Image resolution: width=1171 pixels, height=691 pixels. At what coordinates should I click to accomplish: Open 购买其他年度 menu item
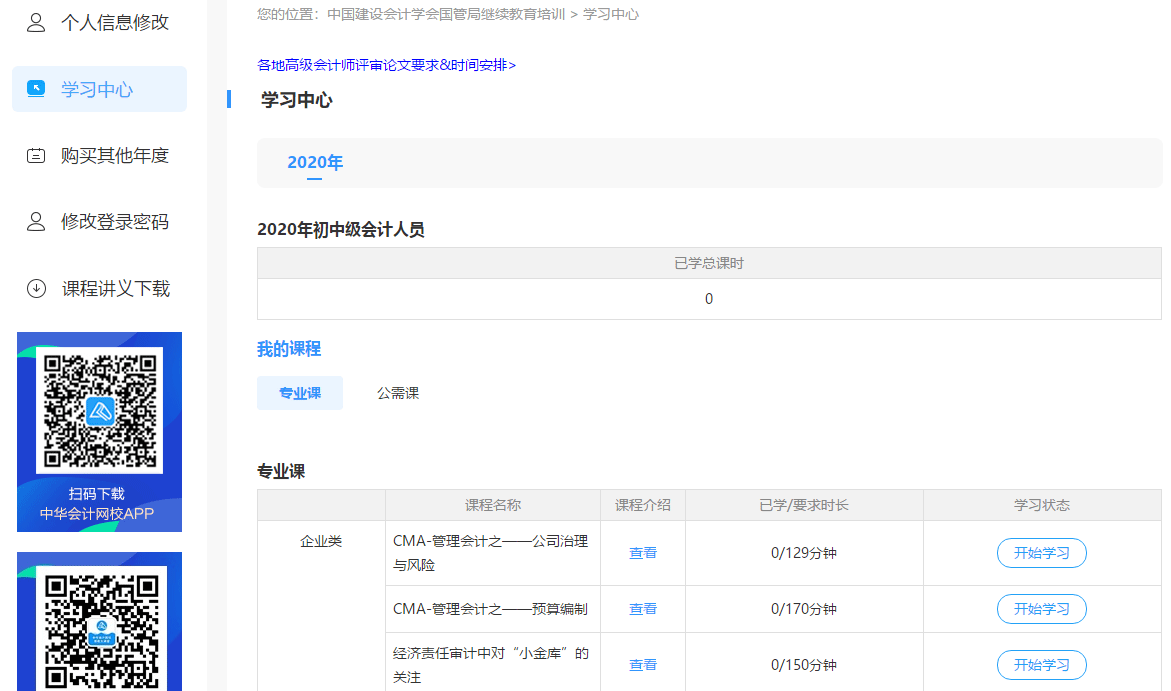click(x=114, y=156)
